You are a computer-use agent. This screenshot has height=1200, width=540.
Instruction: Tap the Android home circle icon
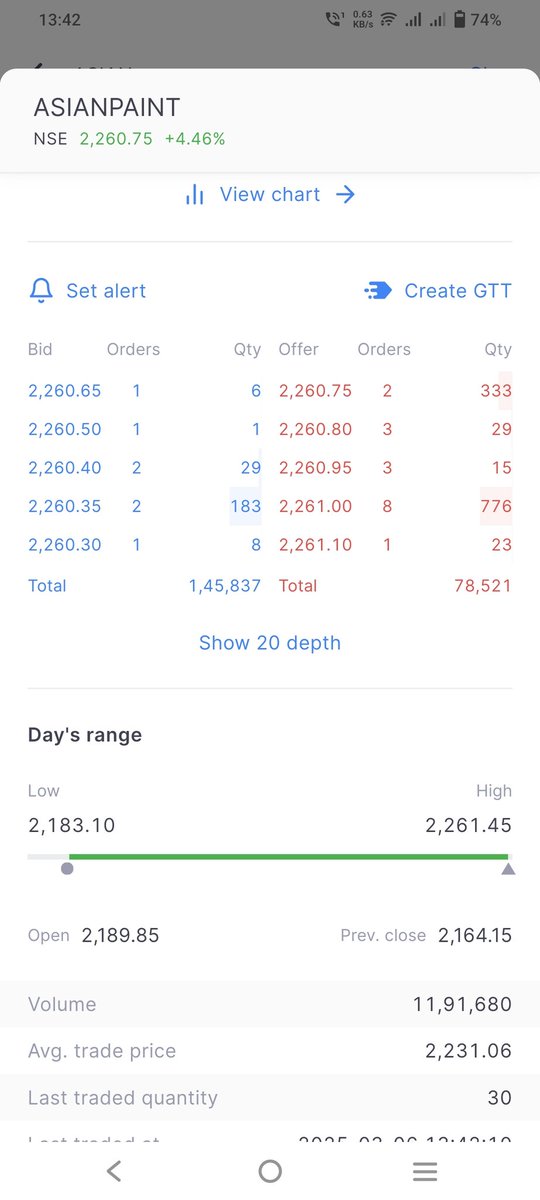tap(270, 1171)
